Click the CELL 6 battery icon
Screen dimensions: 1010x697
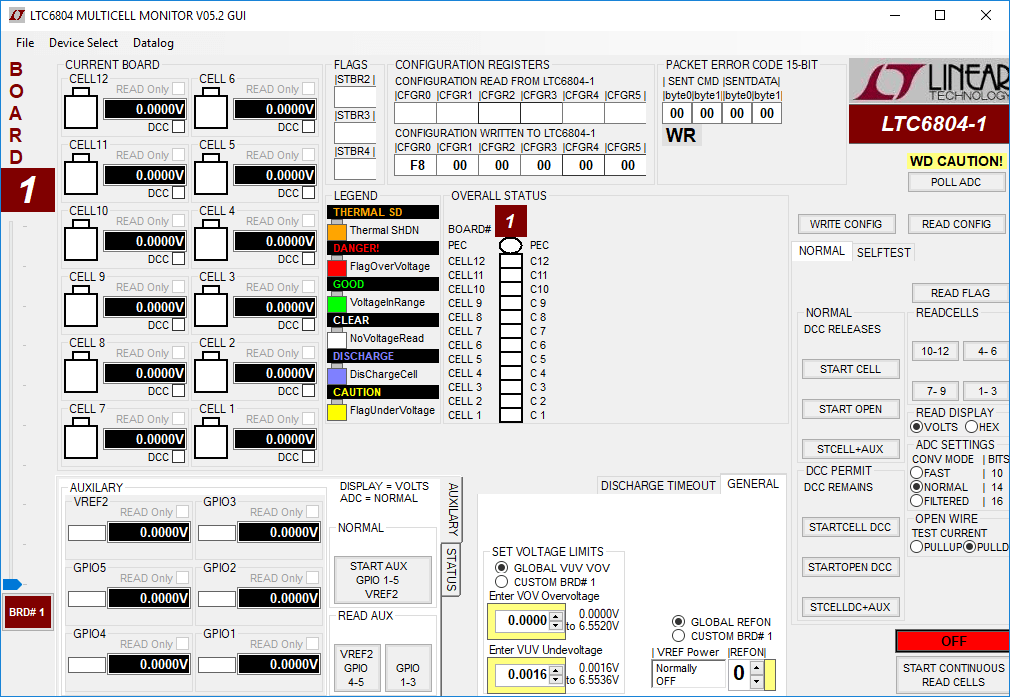(x=211, y=109)
